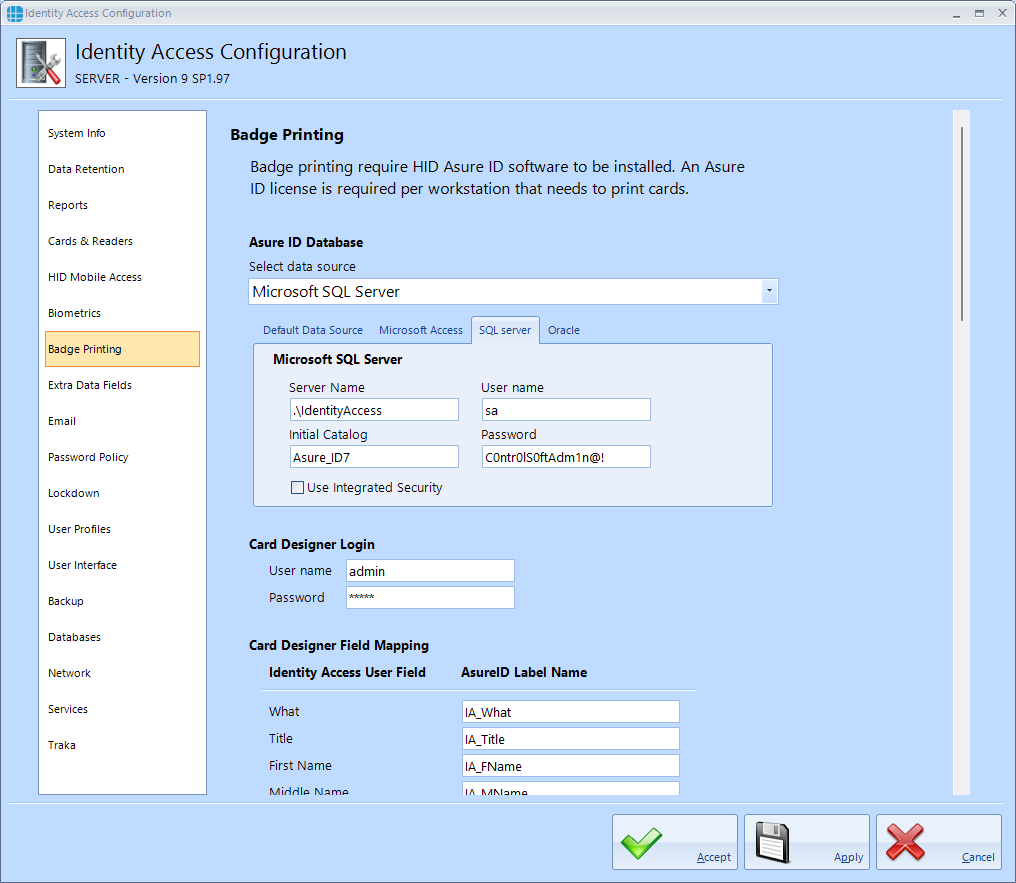1016x883 pixels.
Task: Go to Services section
Action: click(122, 709)
